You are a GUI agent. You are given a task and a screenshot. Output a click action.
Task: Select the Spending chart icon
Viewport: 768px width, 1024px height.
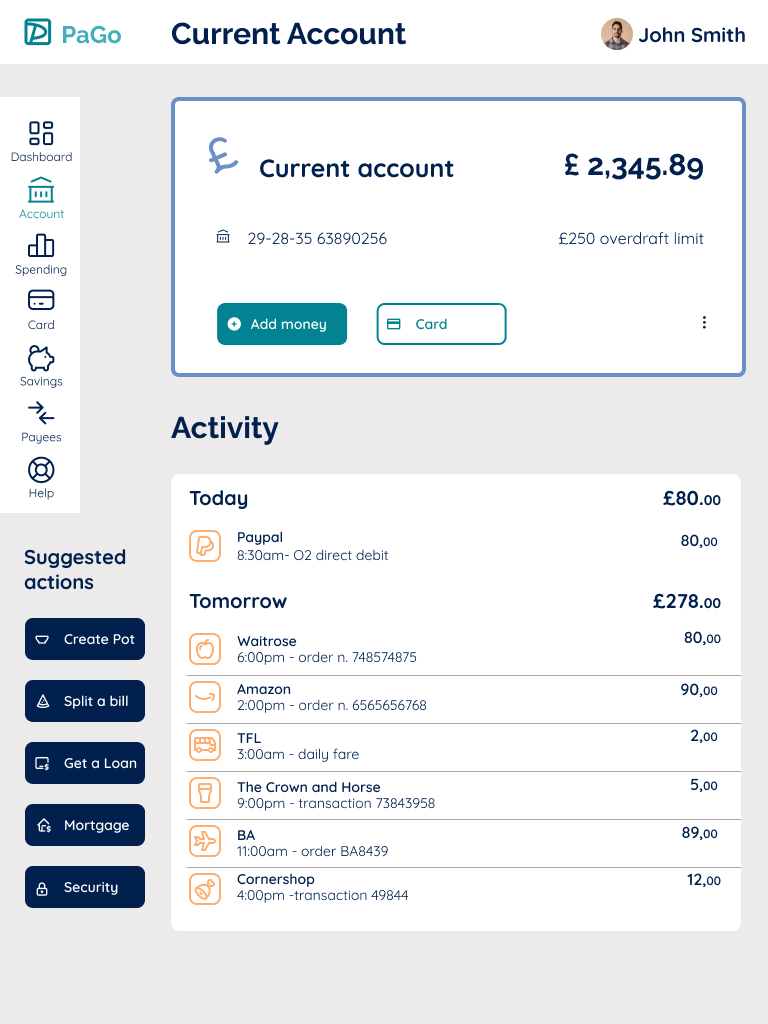click(x=41, y=246)
